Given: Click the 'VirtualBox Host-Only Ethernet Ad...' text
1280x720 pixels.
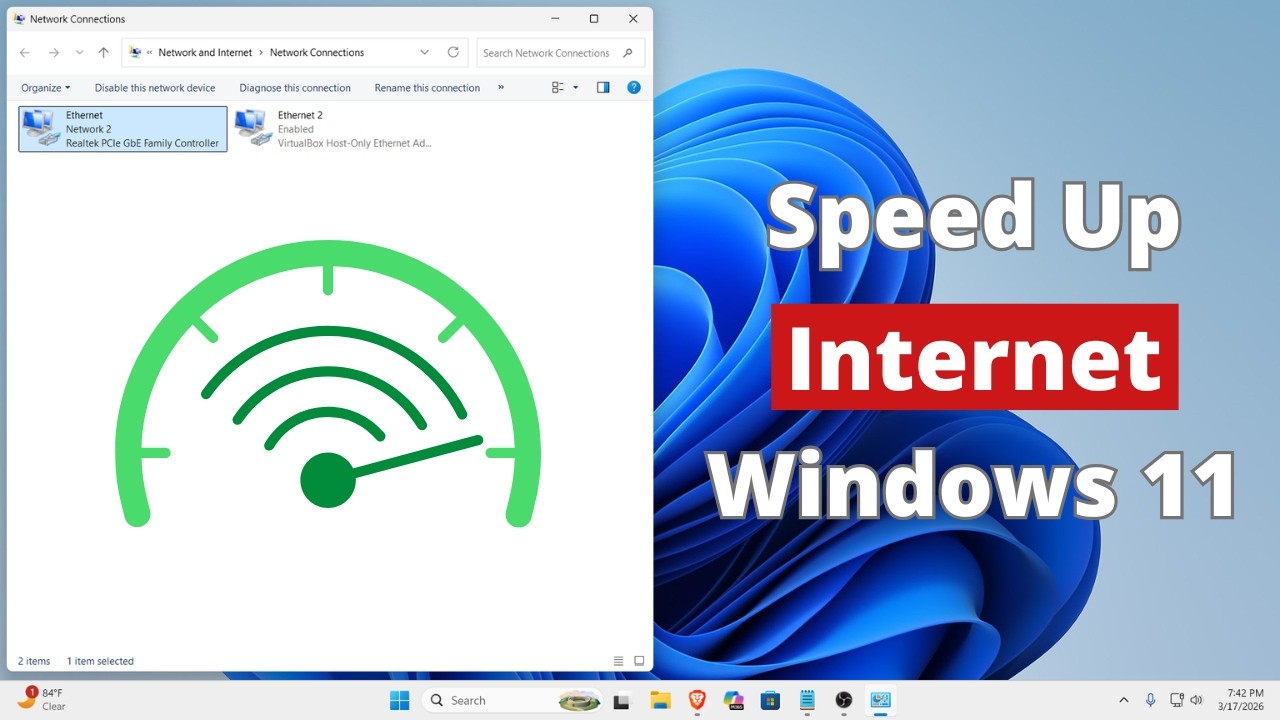Looking at the screenshot, I should [354, 143].
